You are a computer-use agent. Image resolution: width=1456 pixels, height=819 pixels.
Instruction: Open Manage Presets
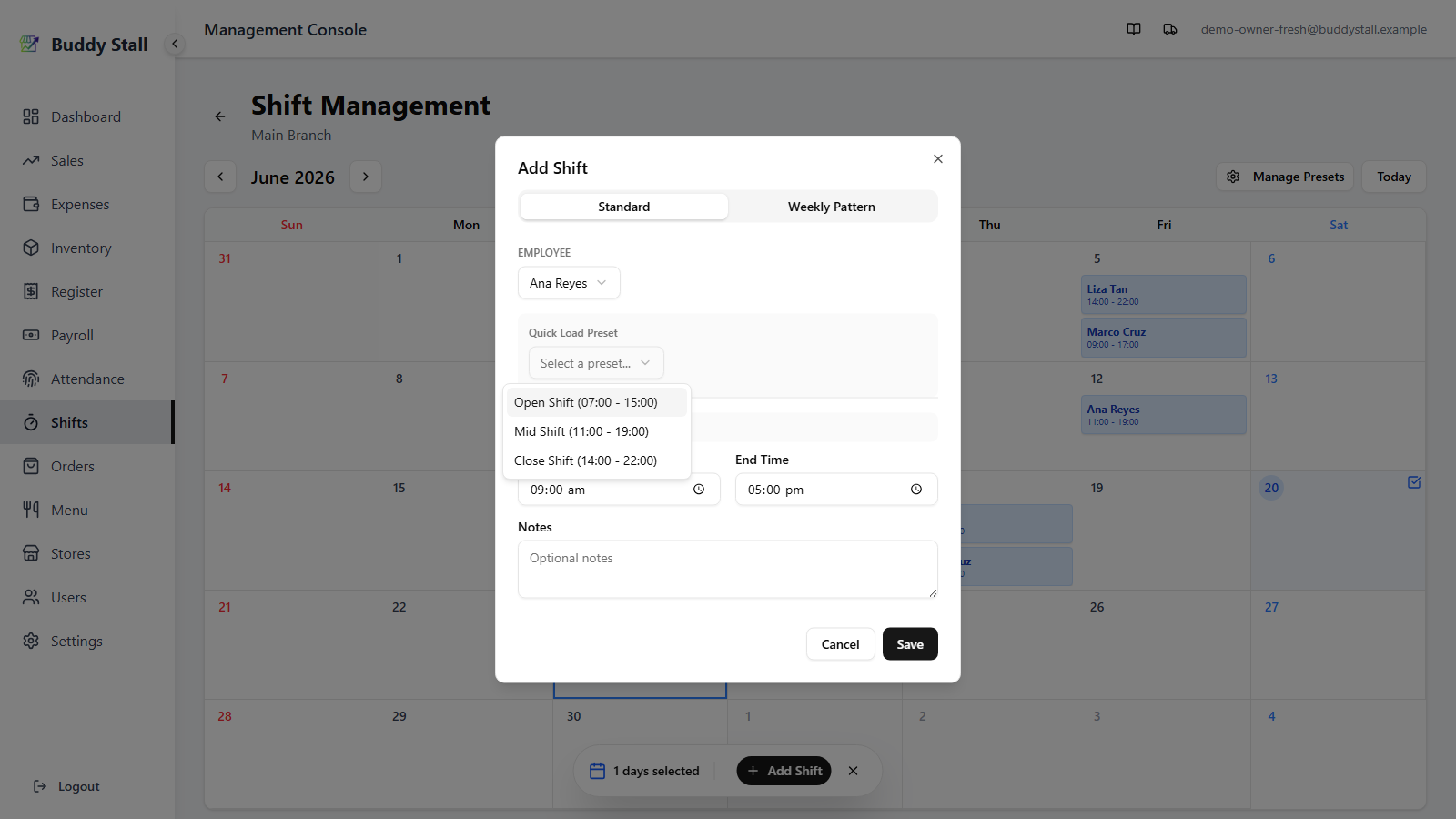point(1285,177)
